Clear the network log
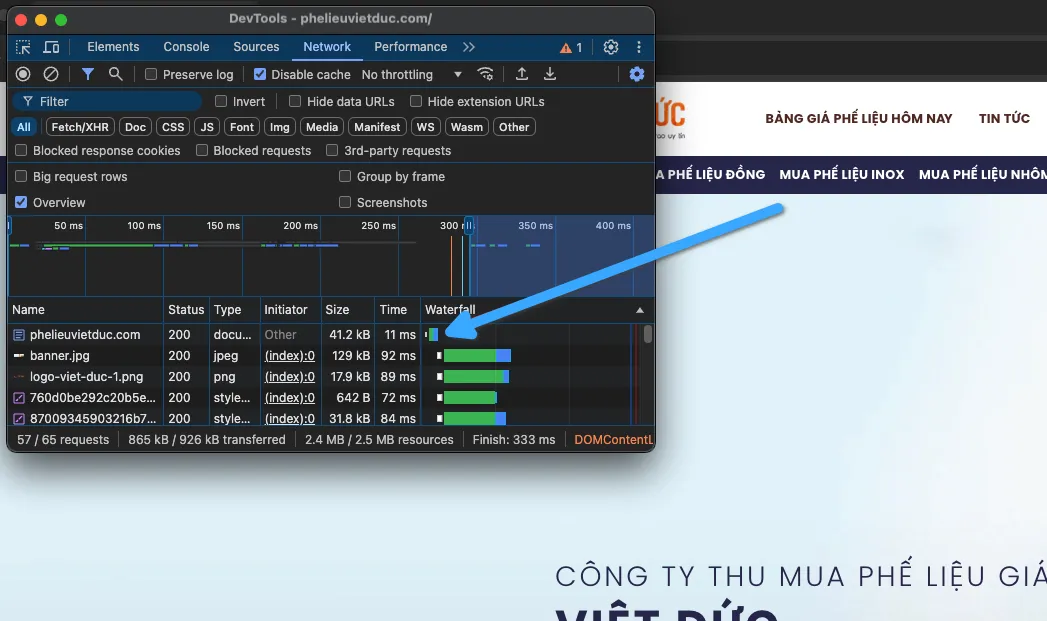Image resolution: width=1047 pixels, height=621 pixels. point(51,74)
